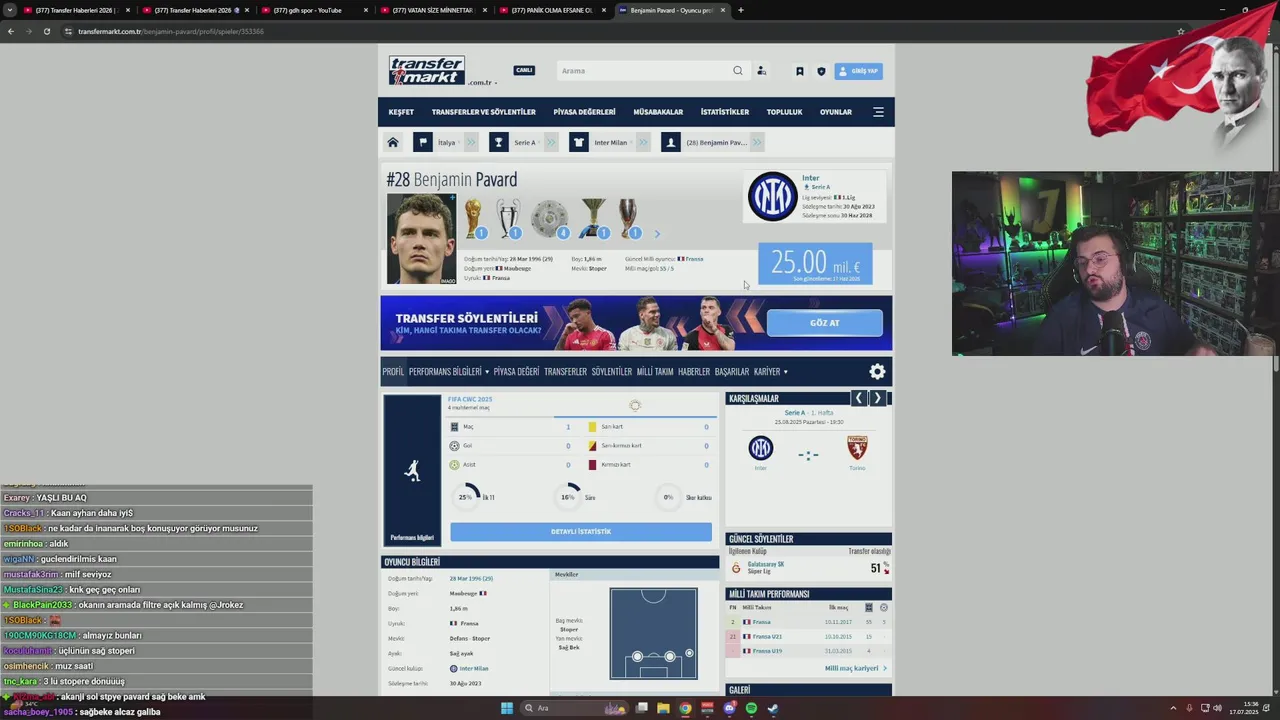
Task: Open Keşfet in main navigation
Action: [x=401, y=112]
